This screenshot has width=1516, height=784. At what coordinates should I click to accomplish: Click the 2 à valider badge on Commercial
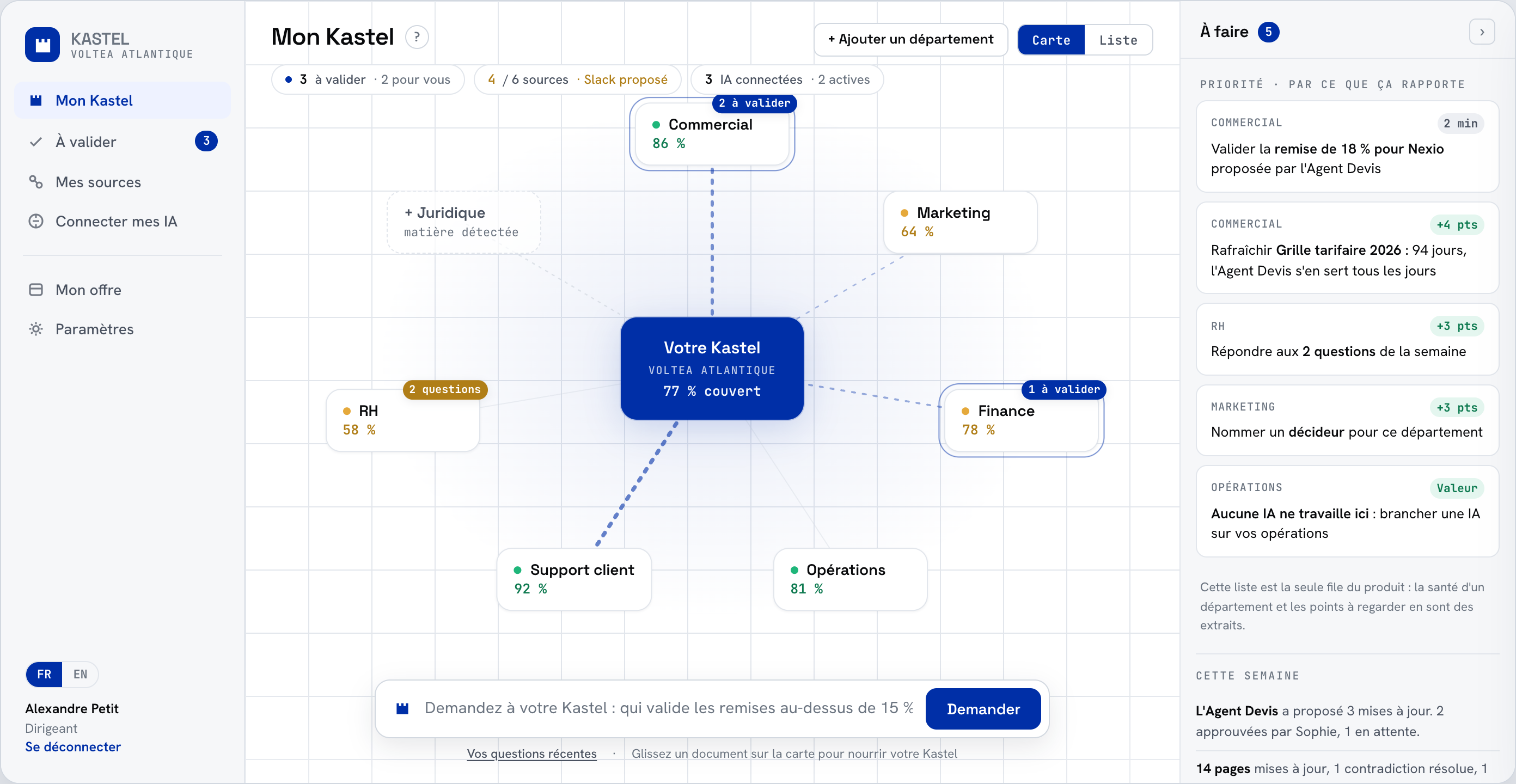(x=754, y=103)
